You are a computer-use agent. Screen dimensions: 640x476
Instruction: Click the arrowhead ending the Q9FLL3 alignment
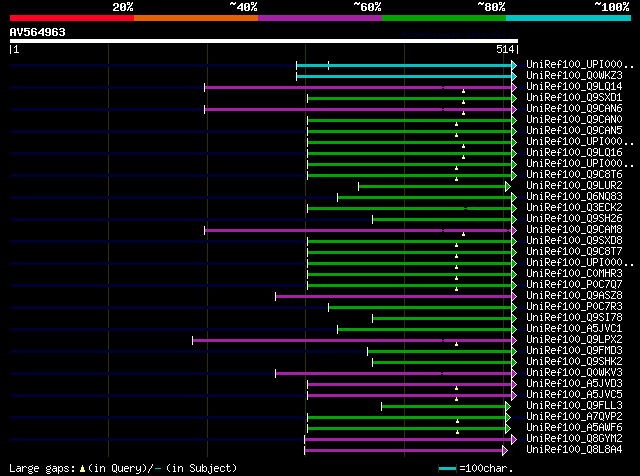pyautogui.click(x=508, y=407)
